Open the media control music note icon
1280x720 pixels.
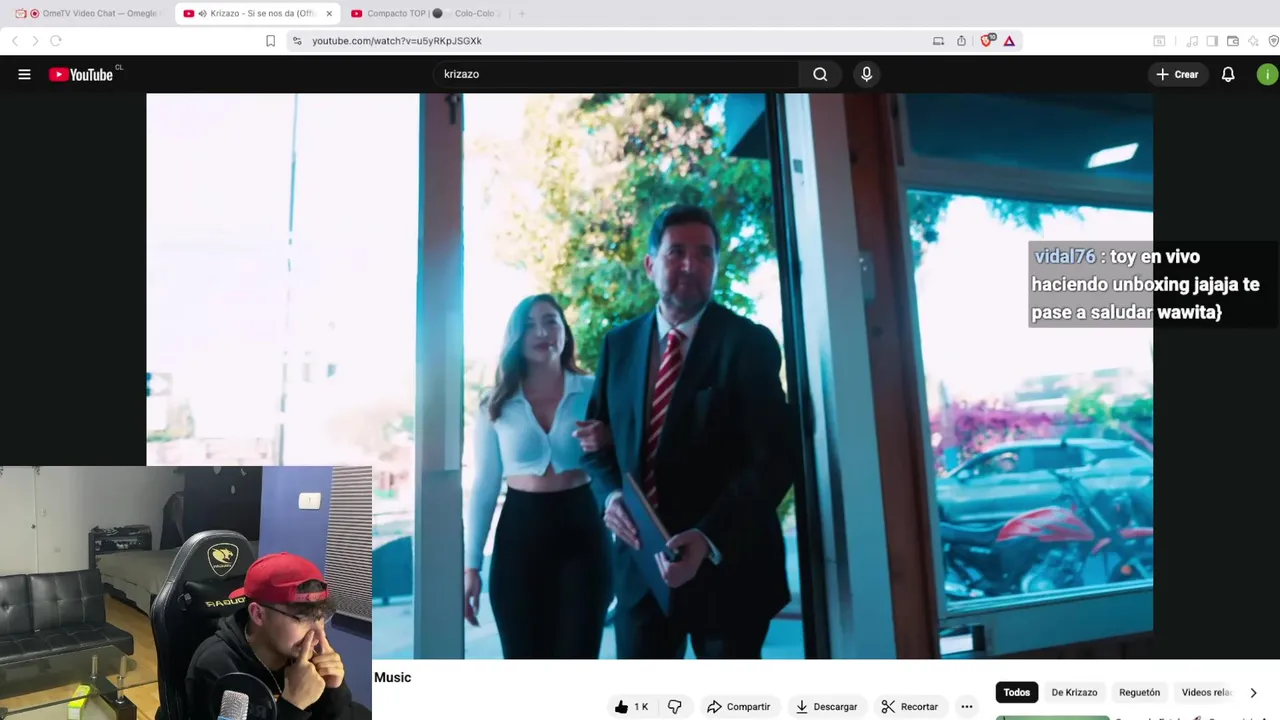click(1192, 41)
